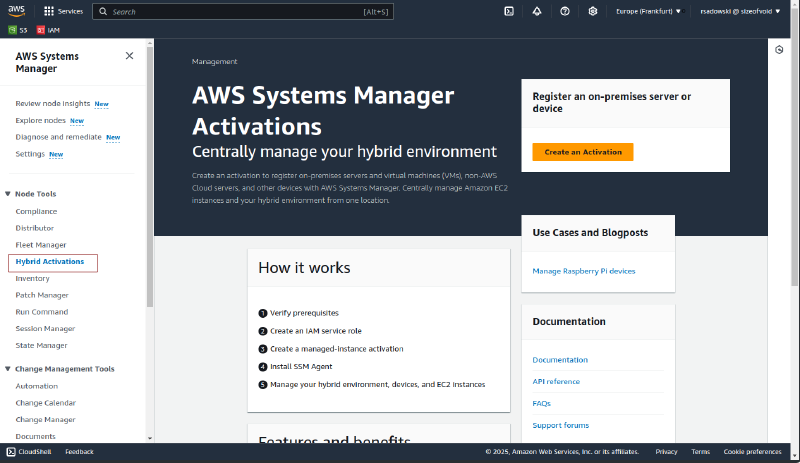Open the notifications bell
This screenshot has height=463, width=800.
pyautogui.click(x=537, y=11)
